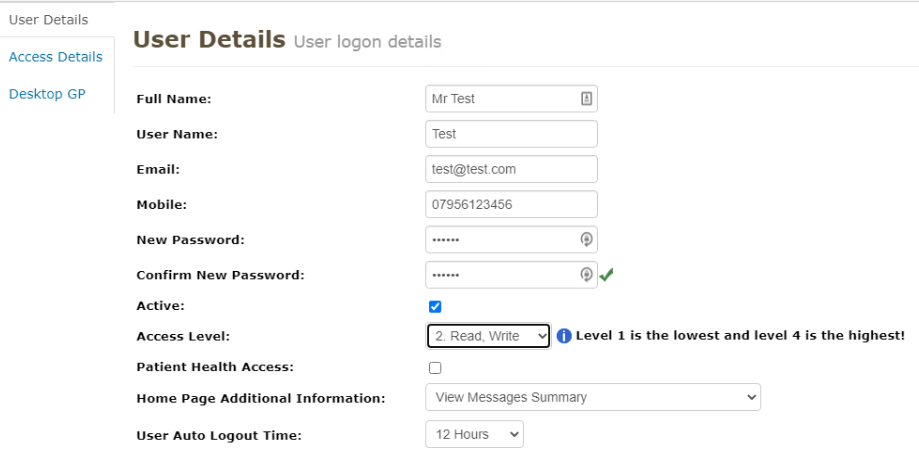Select the Mobile number input field

pos(511,204)
